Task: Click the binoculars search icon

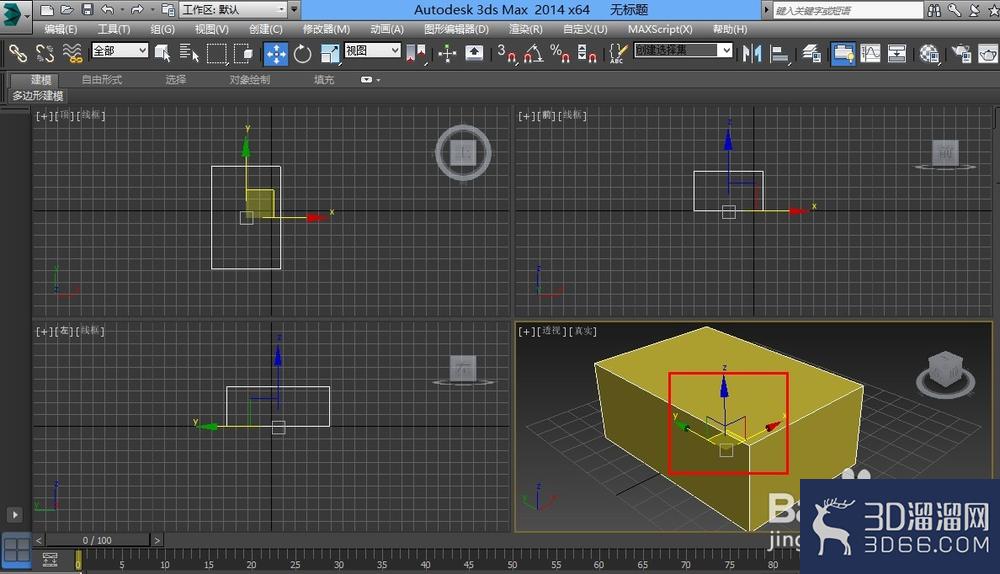Action: 934,10
